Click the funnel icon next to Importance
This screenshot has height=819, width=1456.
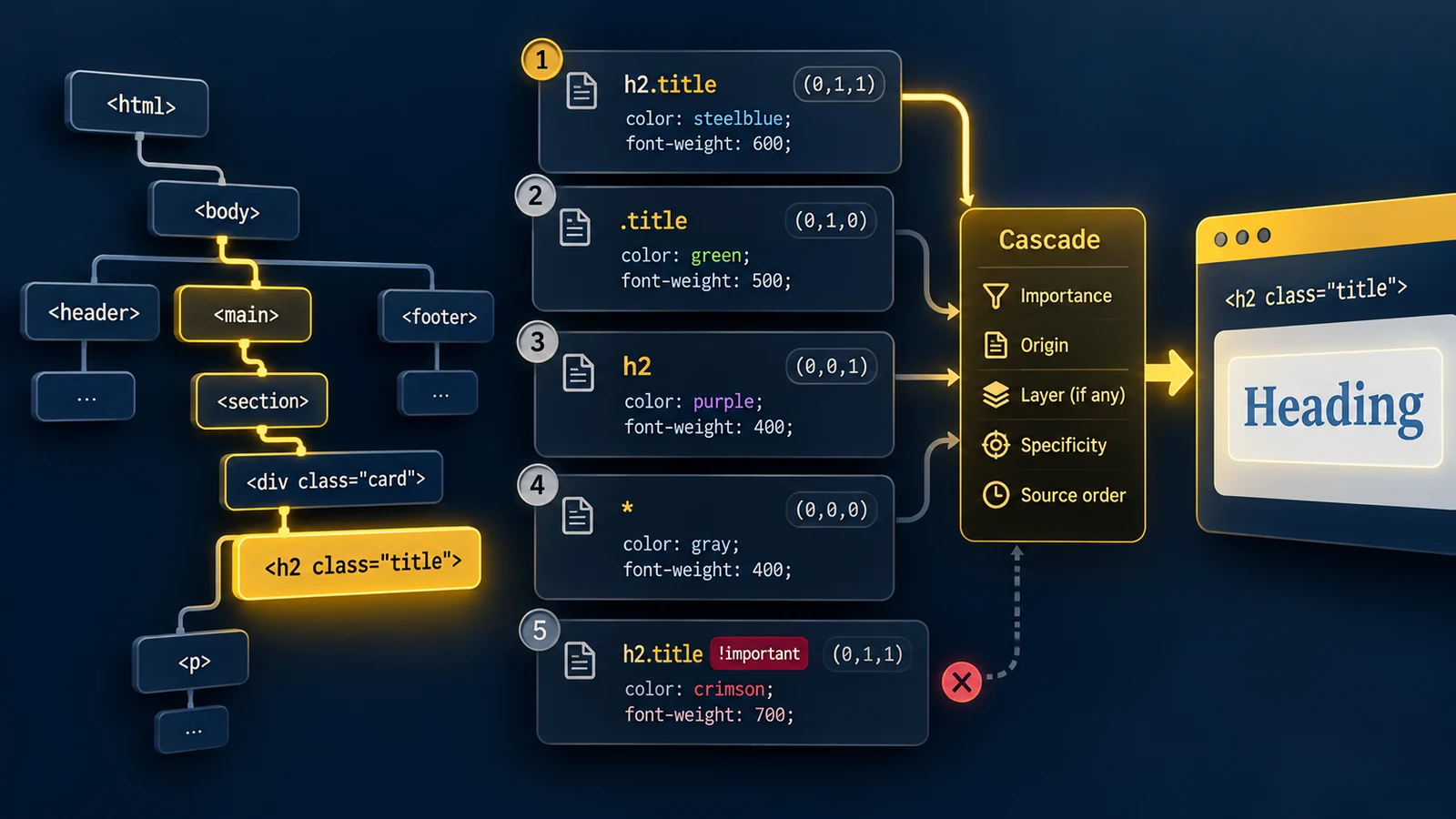[996, 296]
